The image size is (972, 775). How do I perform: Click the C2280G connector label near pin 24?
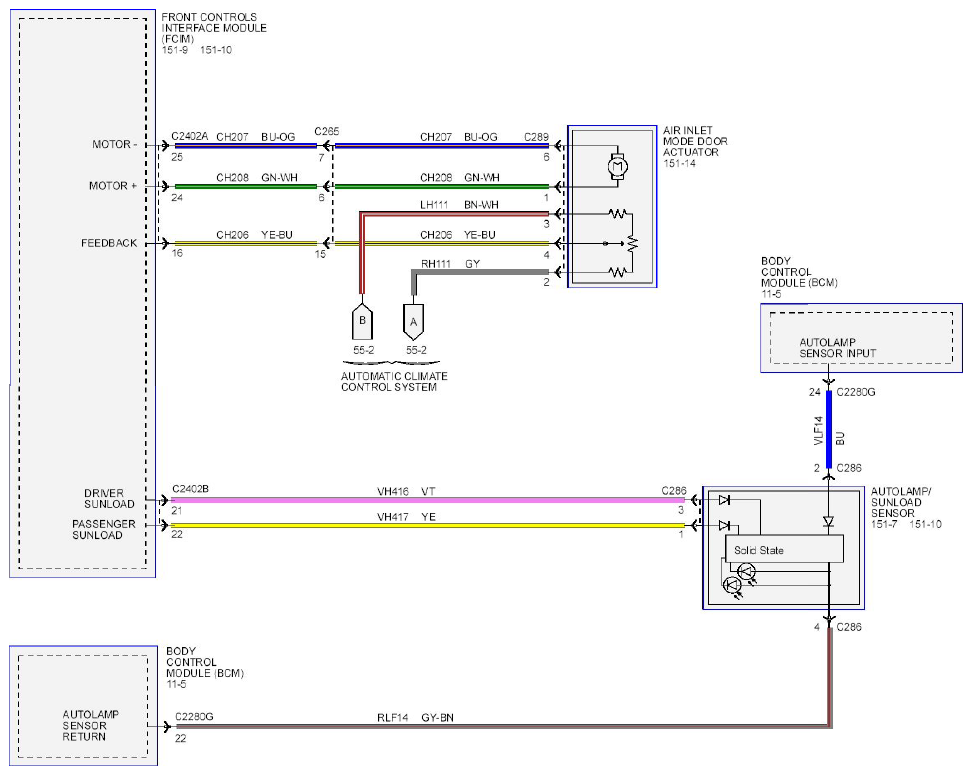click(x=855, y=392)
